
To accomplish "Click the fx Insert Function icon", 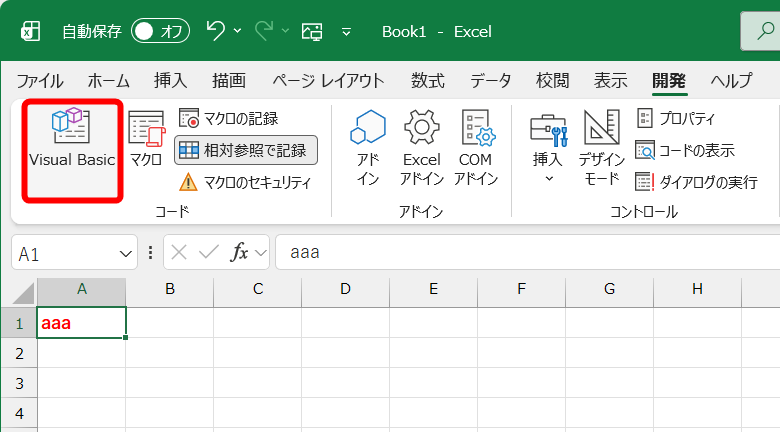I will (239, 253).
